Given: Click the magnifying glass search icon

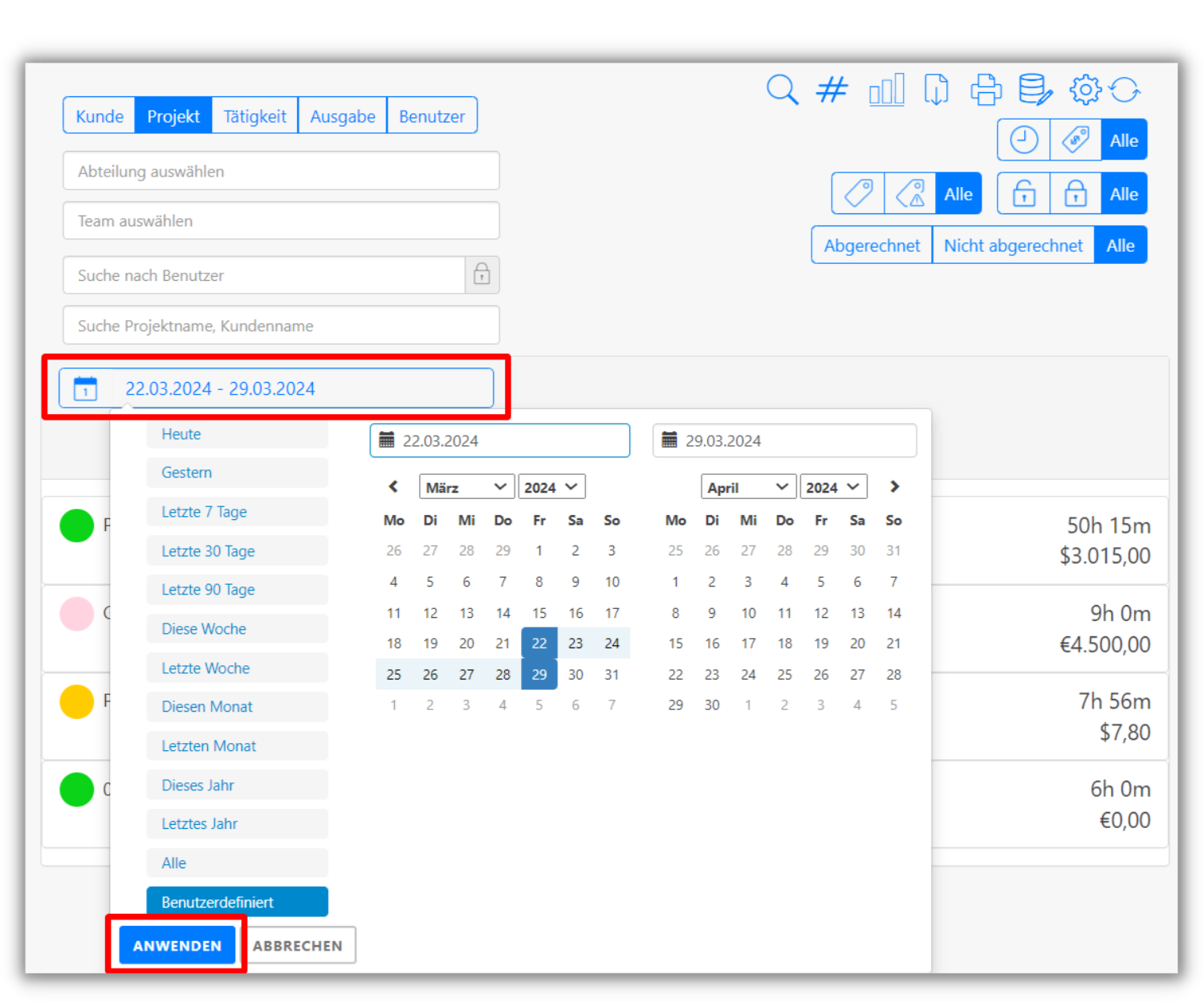Looking at the screenshot, I should click(x=782, y=90).
